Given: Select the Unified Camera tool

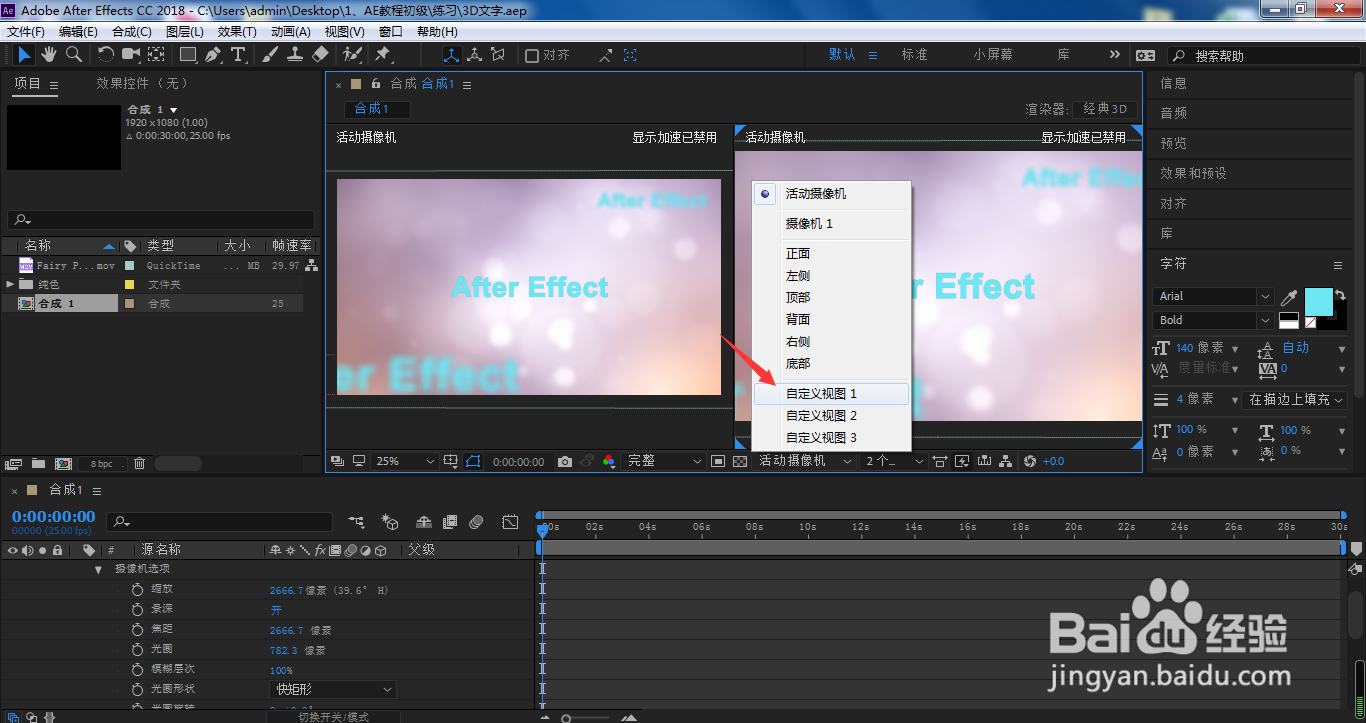Looking at the screenshot, I should [x=131, y=54].
